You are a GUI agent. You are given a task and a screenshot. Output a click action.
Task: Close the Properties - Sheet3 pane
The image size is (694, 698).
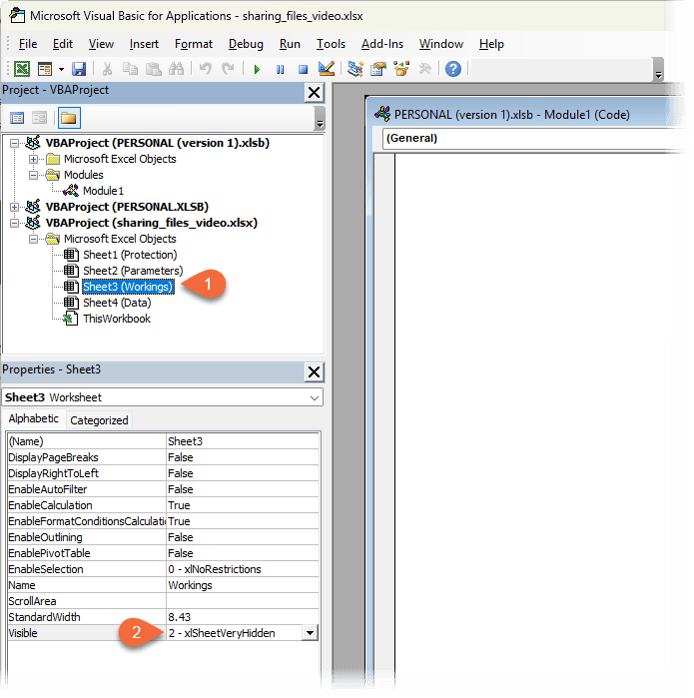point(314,372)
